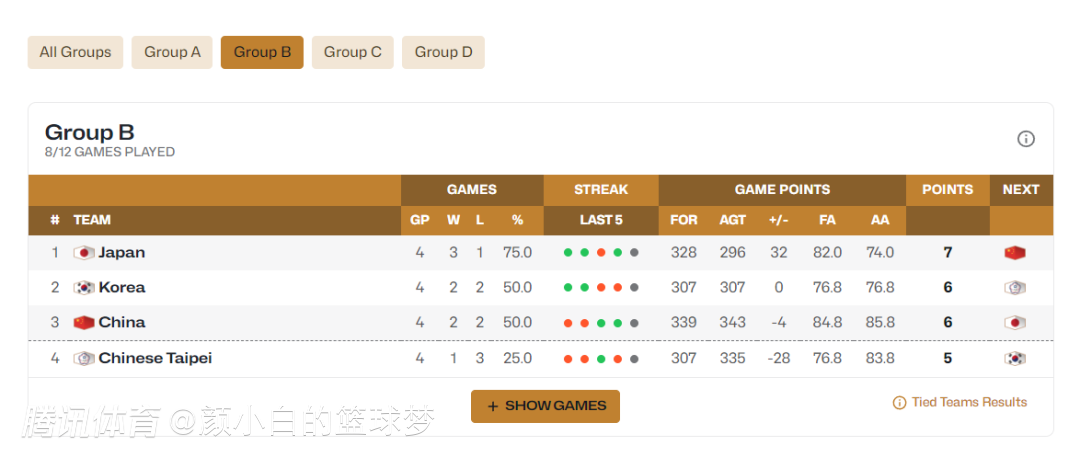Click the POINTS column header
This screenshot has height=457, width=1080.
coord(947,189)
